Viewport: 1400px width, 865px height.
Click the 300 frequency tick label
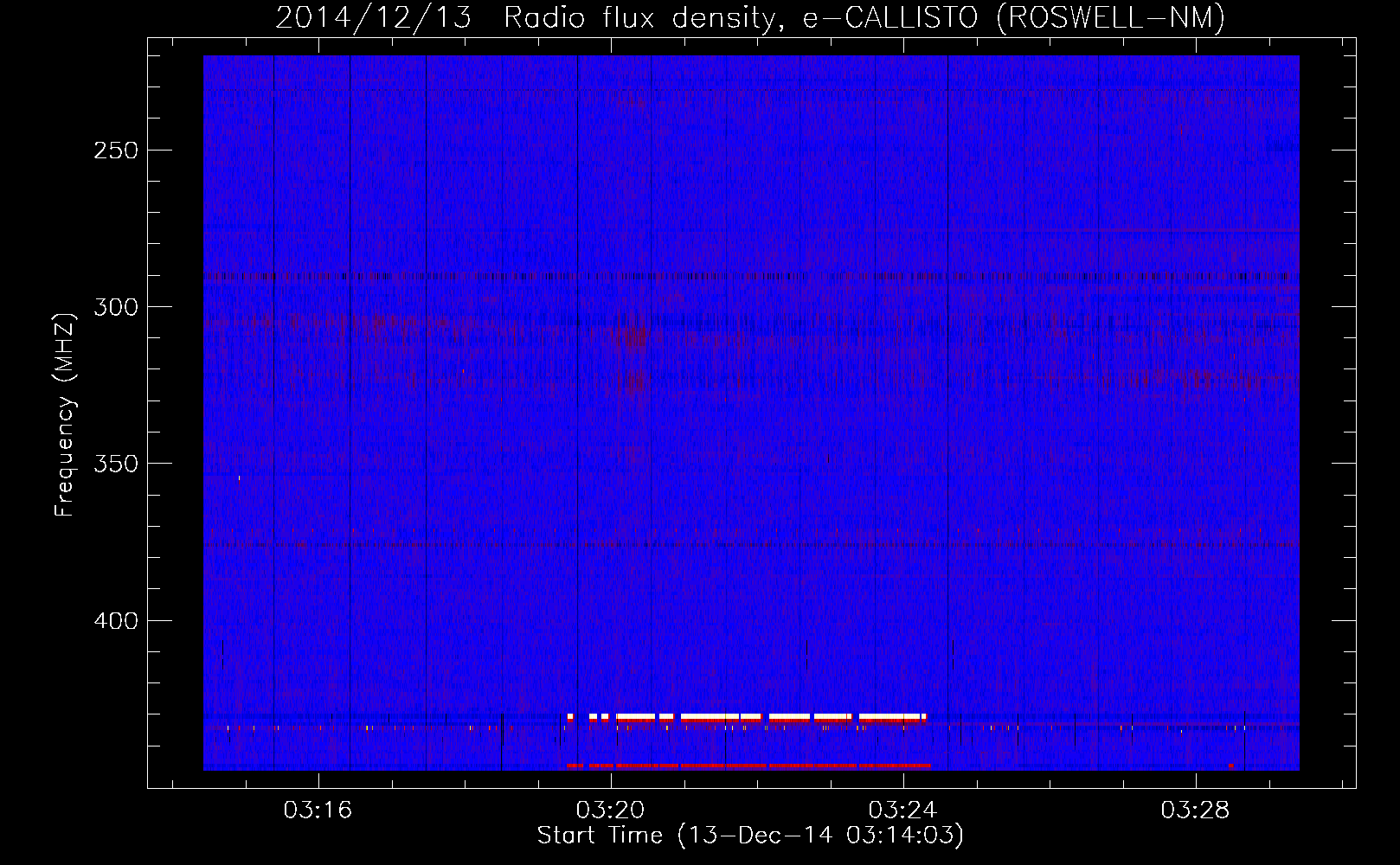[x=116, y=307]
